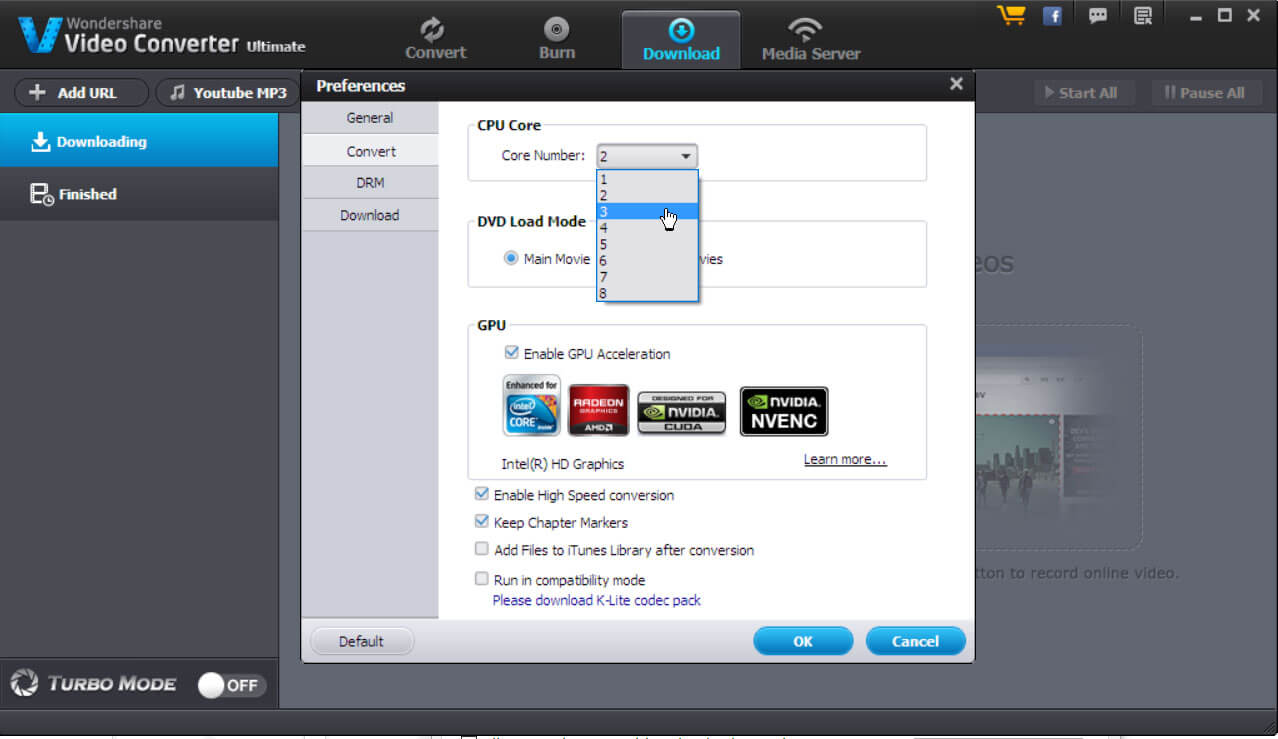Click the Wondershare Video Converter logo
The width and height of the screenshot is (1278, 739).
tap(162, 35)
